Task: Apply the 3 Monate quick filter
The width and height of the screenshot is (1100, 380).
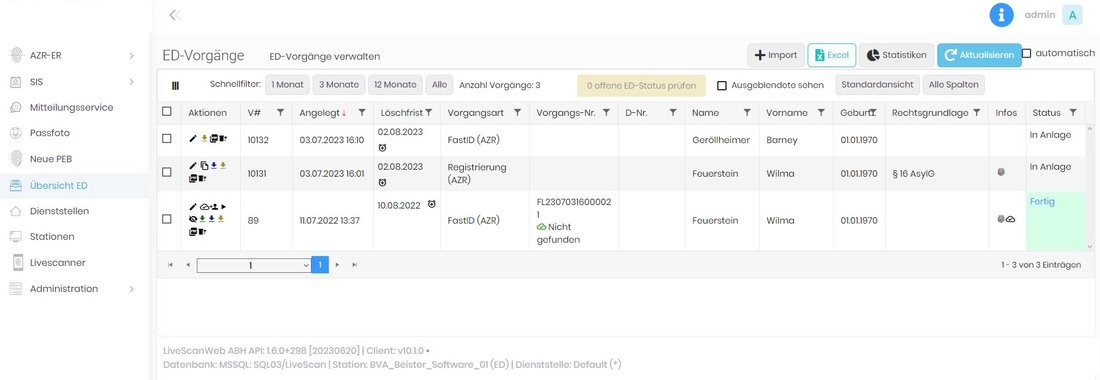Action: pos(339,85)
